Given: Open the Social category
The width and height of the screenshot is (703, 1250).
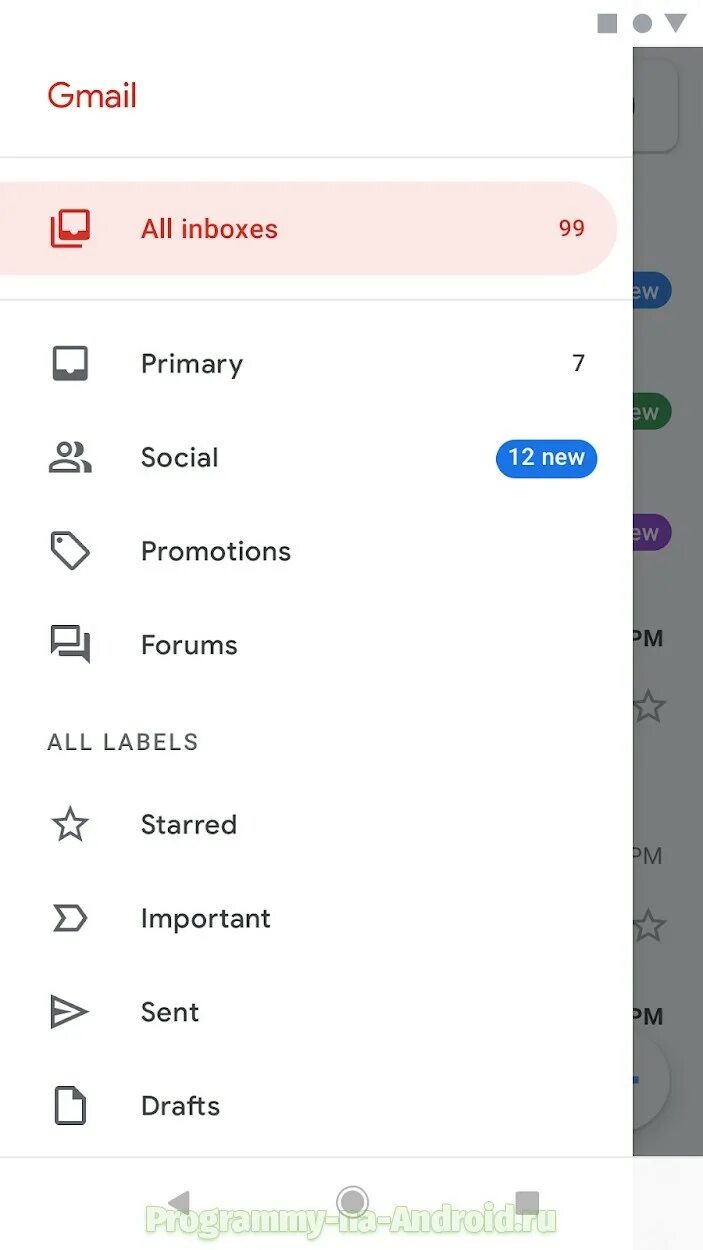Looking at the screenshot, I should click(x=180, y=458).
